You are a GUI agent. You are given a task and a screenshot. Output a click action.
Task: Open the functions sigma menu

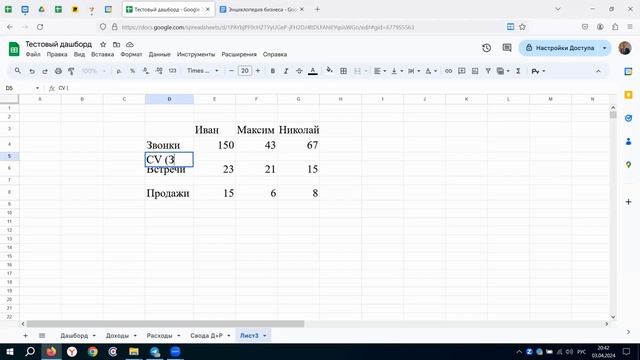[x=518, y=71]
